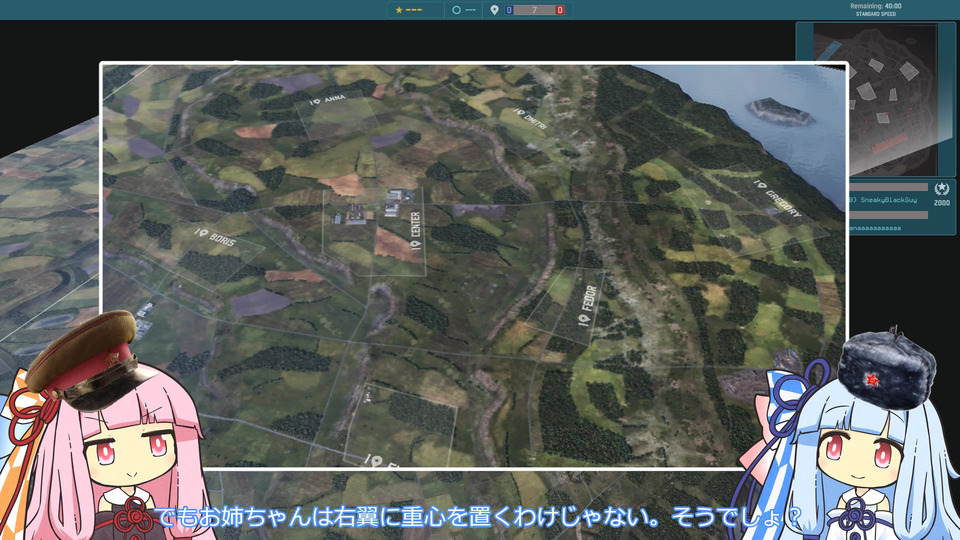Click the gray zone balance bar showing 7
The width and height of the screenshot is (960, 540).
[x=534, y=10]
